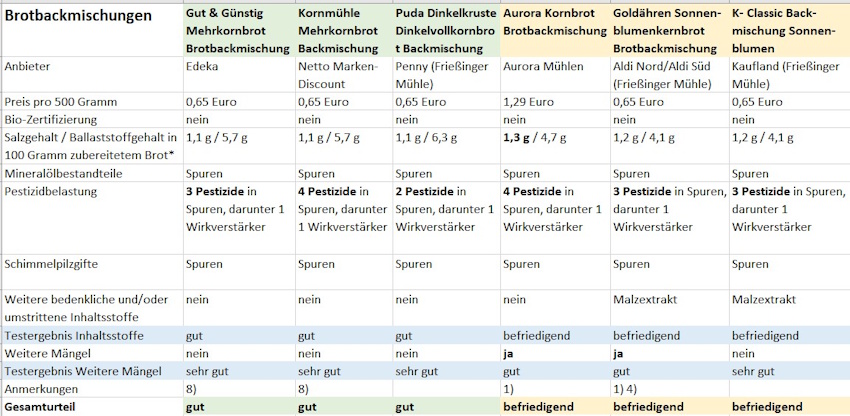
Task: Click the 'Edeka' provider cell
Action: (204, 66)
